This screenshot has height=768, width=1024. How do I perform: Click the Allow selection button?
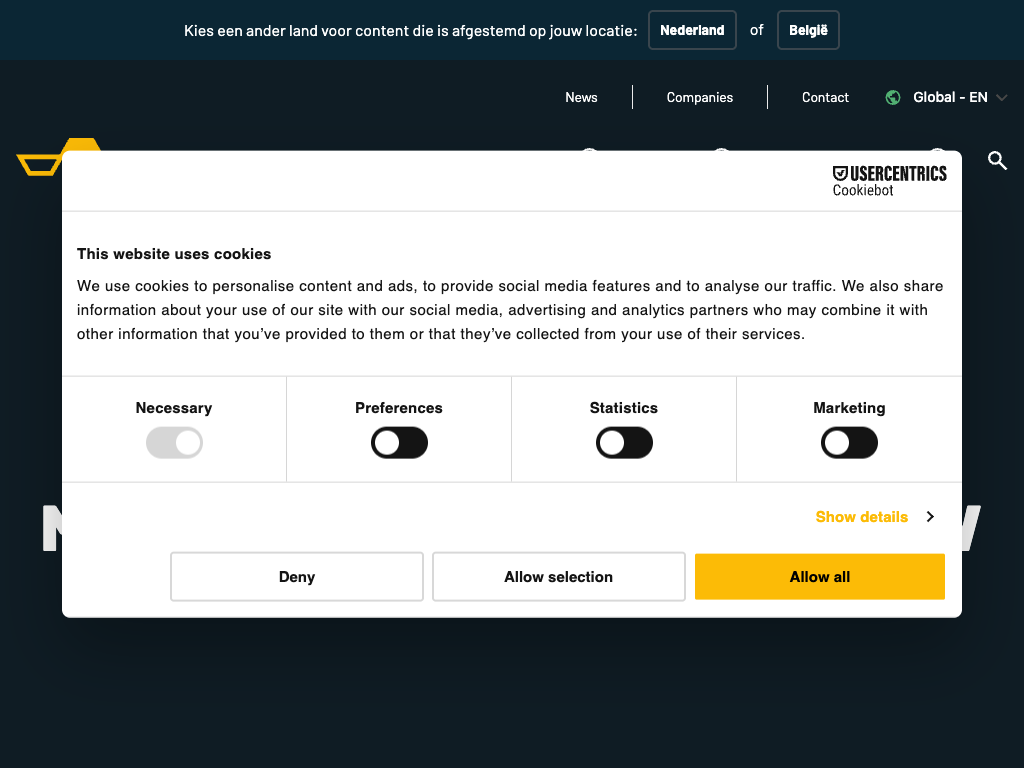click(558, 577)
